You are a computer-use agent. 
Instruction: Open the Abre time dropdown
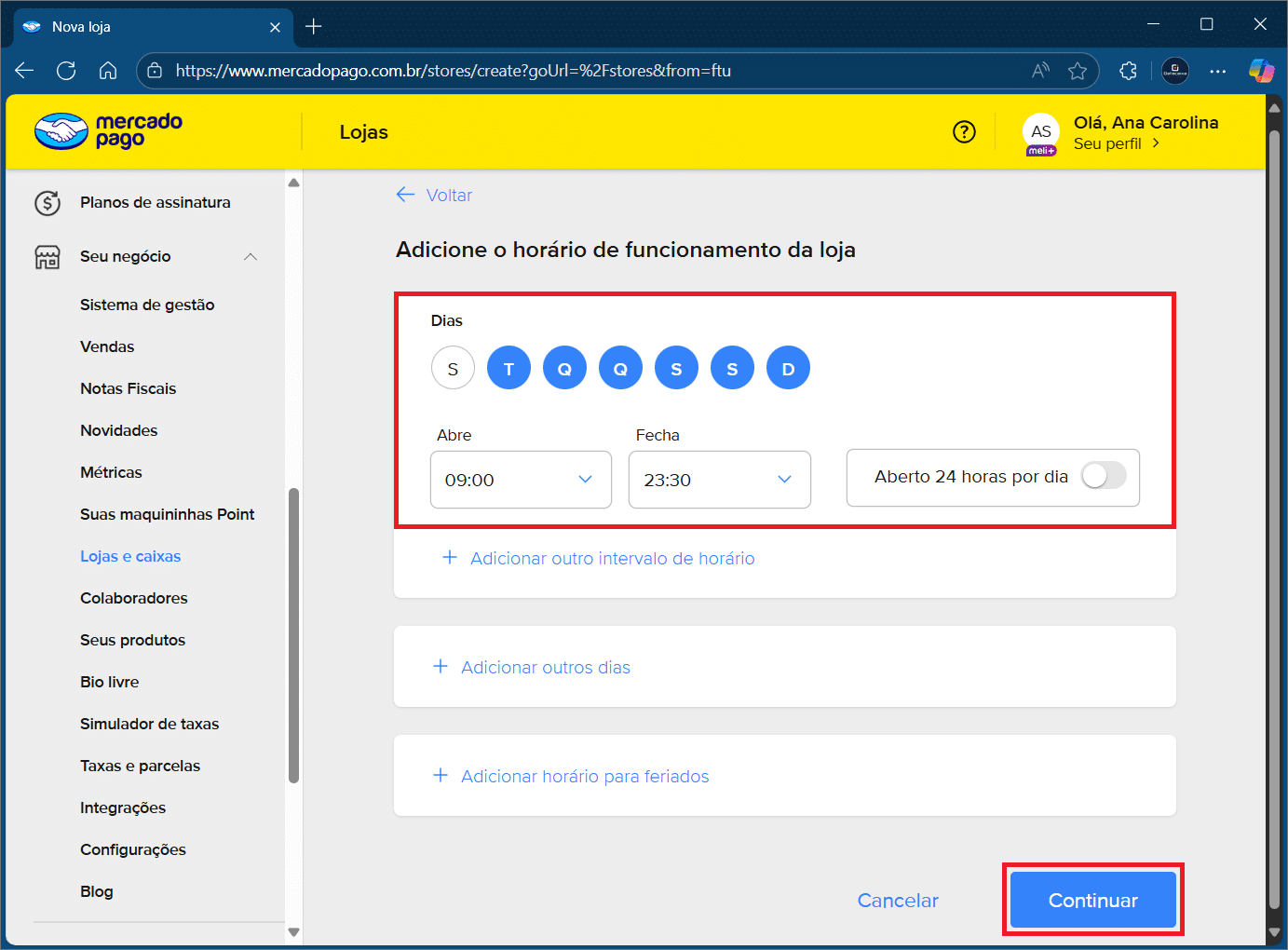[x=521, y=480]
